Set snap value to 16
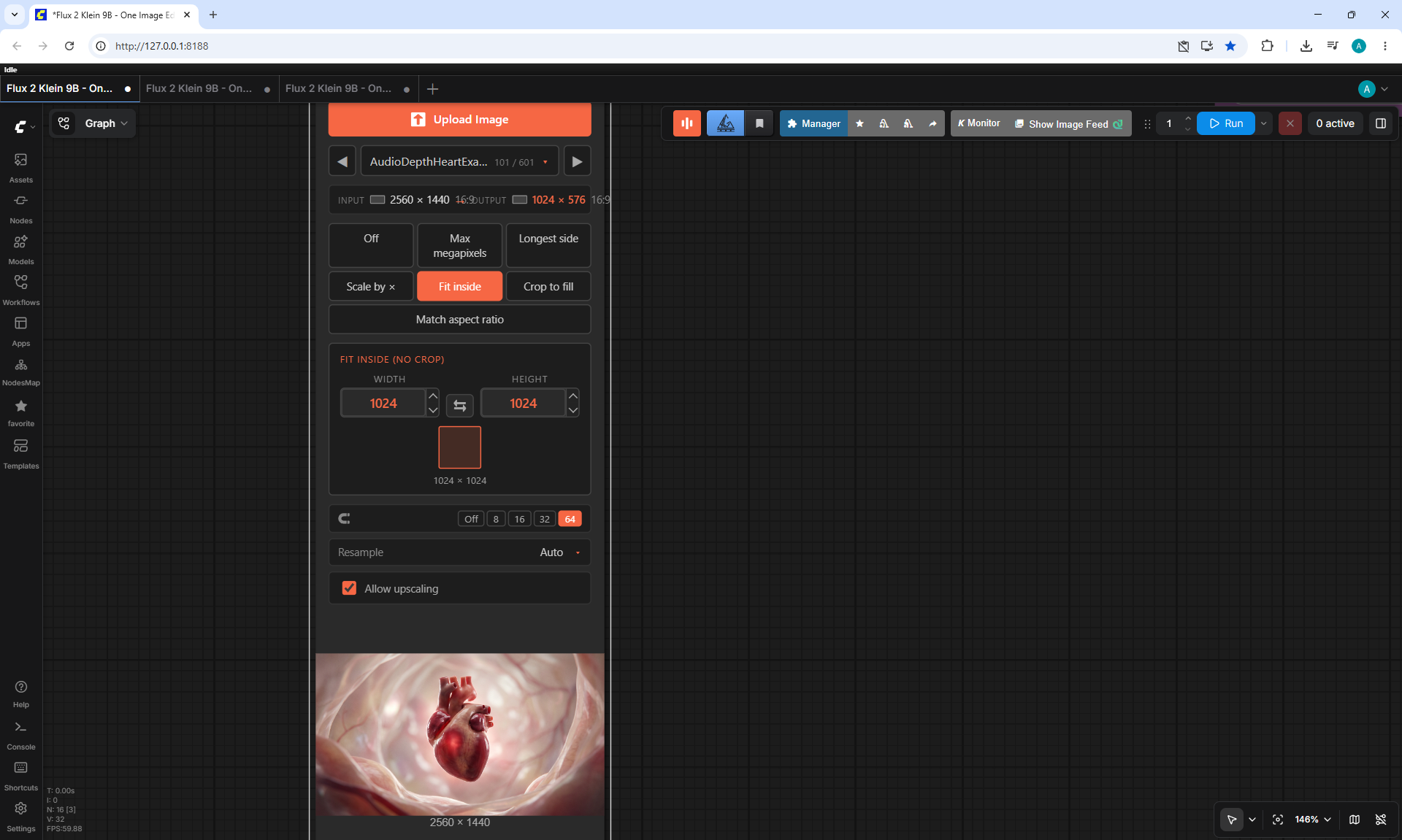This screenshot has height=840, width=1402. (x=519, y=519)
